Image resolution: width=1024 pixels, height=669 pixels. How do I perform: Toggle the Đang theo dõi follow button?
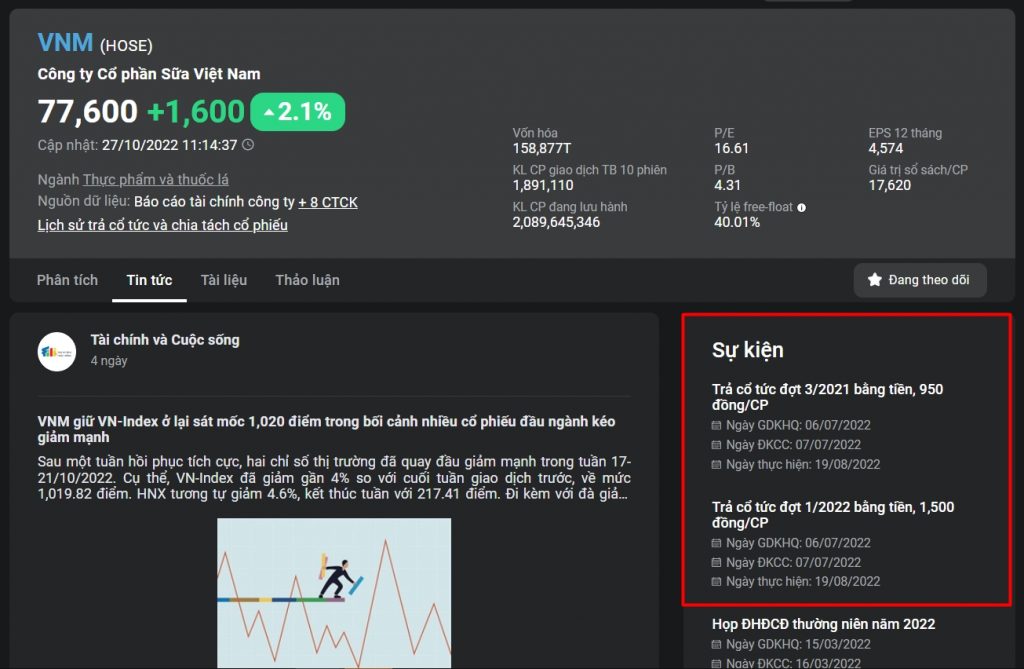point(919,280)
